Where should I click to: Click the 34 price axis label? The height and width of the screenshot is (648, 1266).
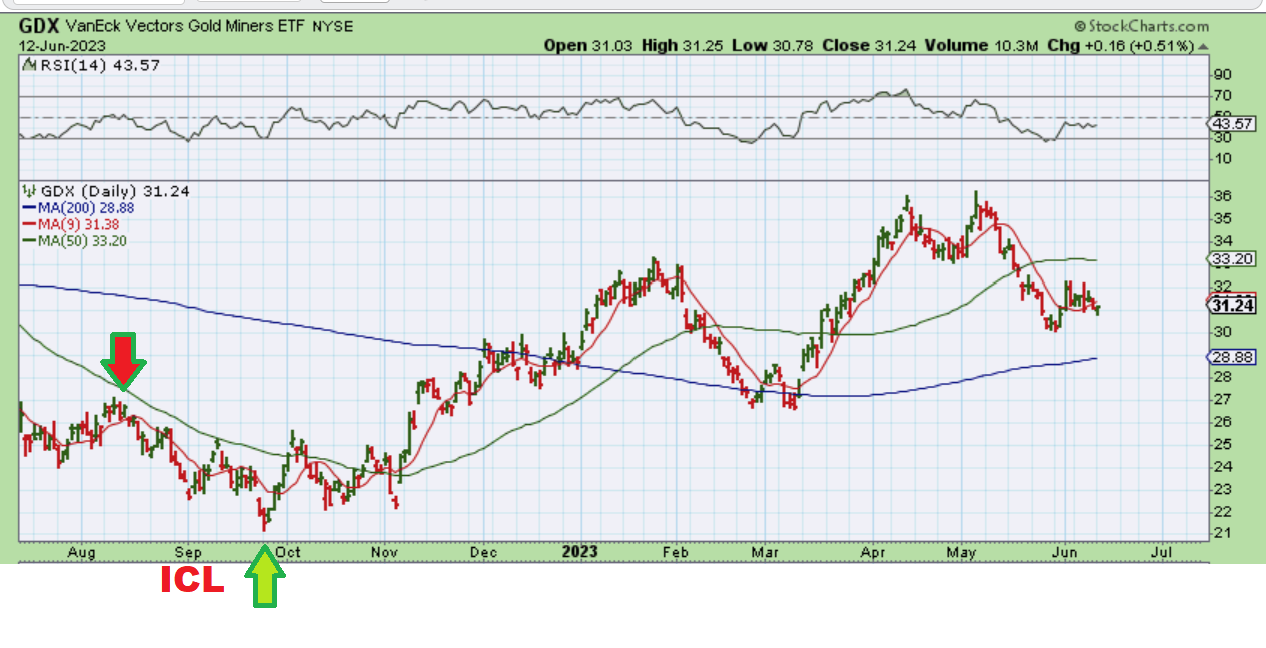(1221, 241)
